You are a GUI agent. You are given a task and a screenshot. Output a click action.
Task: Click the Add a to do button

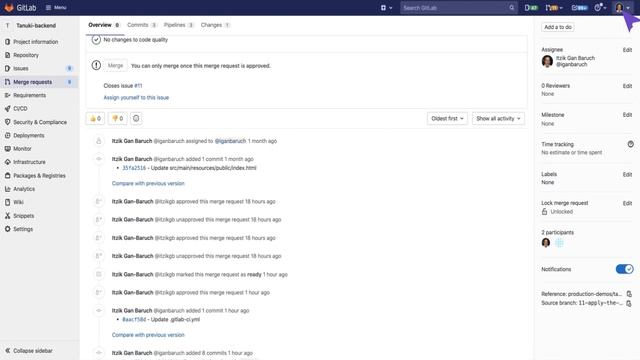558,27
